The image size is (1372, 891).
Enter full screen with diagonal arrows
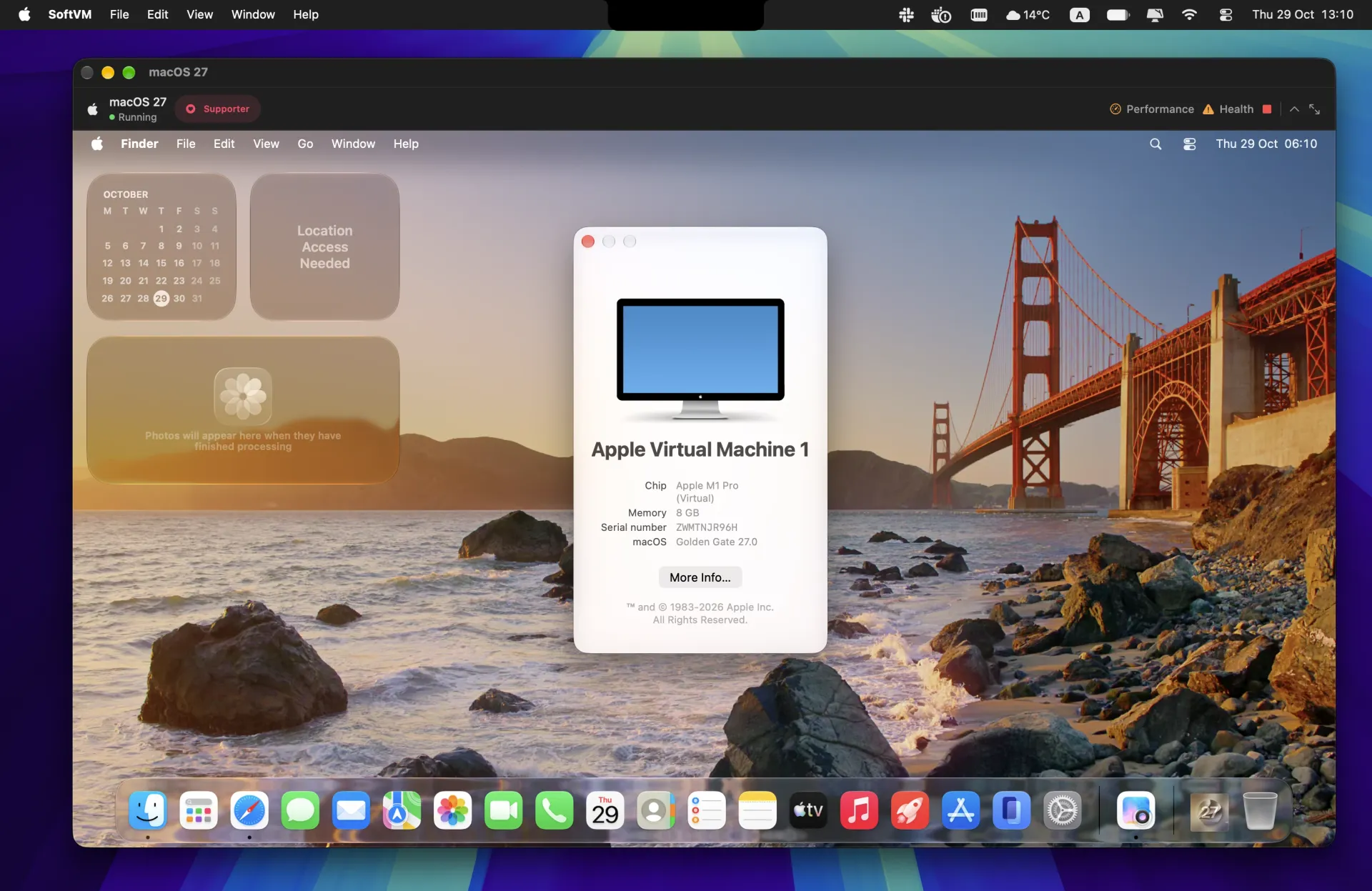click(x=1314, y=109)
